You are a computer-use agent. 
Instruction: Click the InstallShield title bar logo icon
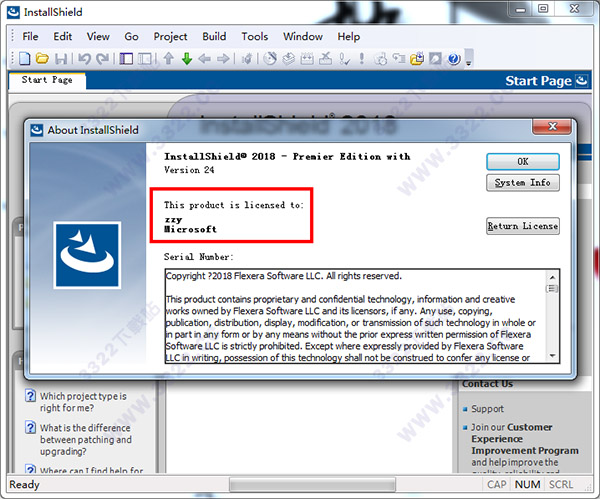[x=13, y=12]
